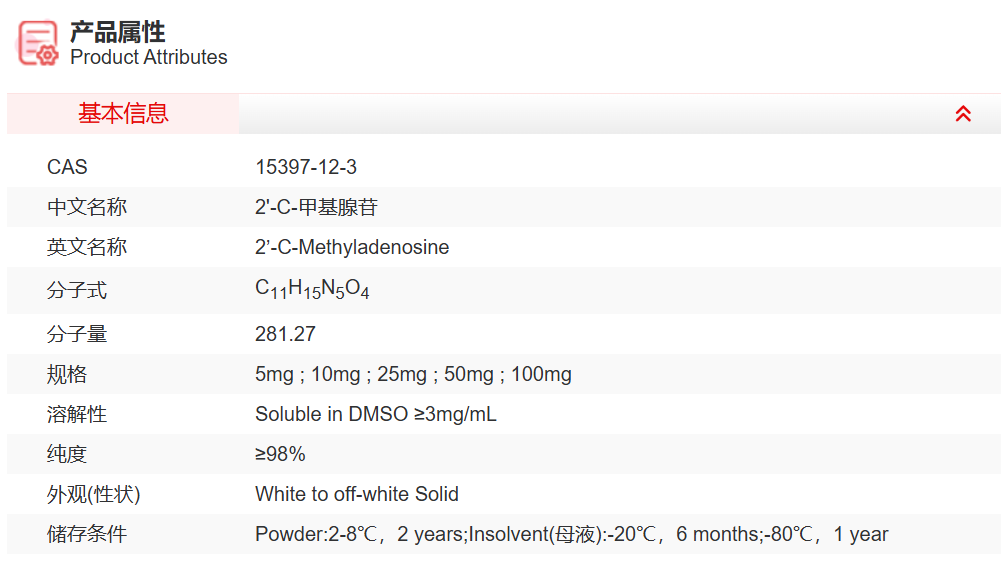Click the CAS number 15397-12-3
This screenshot has height=563, width=1001.
(306, 167)
